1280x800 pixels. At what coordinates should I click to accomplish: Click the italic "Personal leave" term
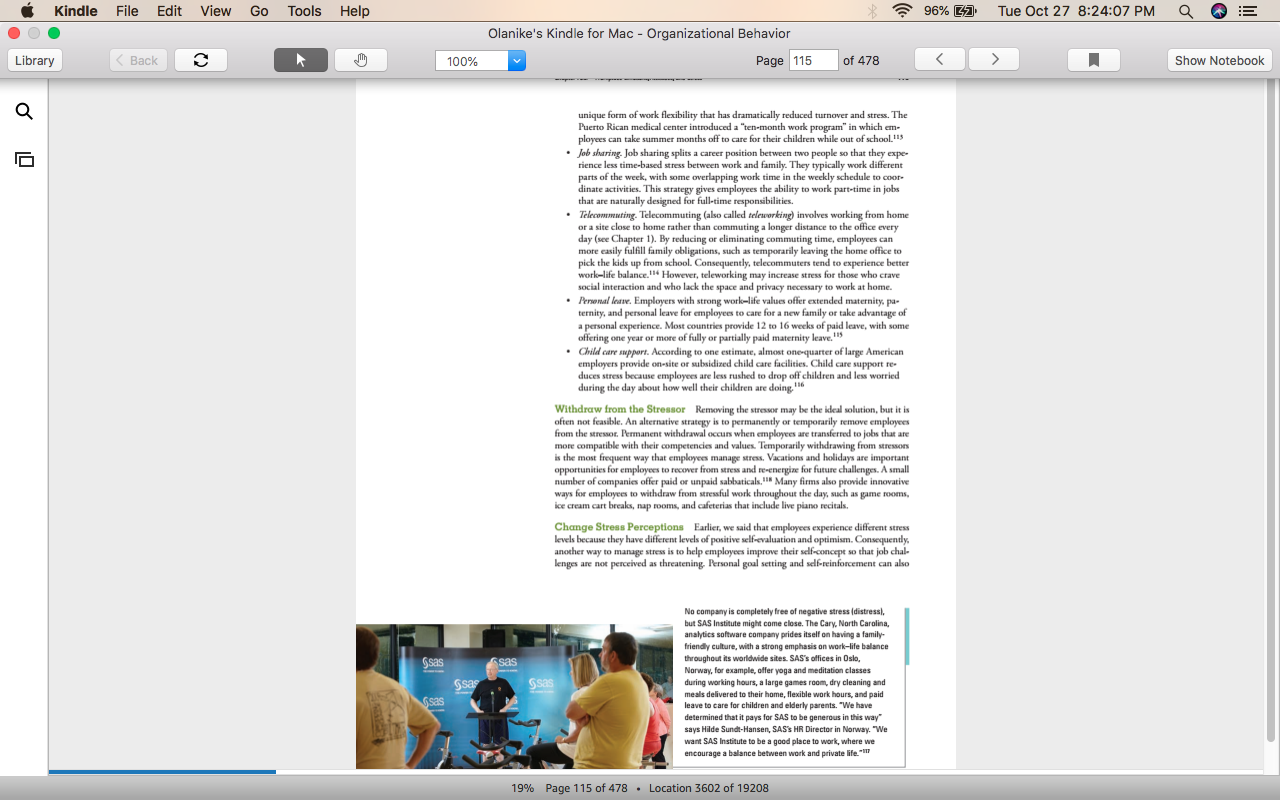pos(604,301)
